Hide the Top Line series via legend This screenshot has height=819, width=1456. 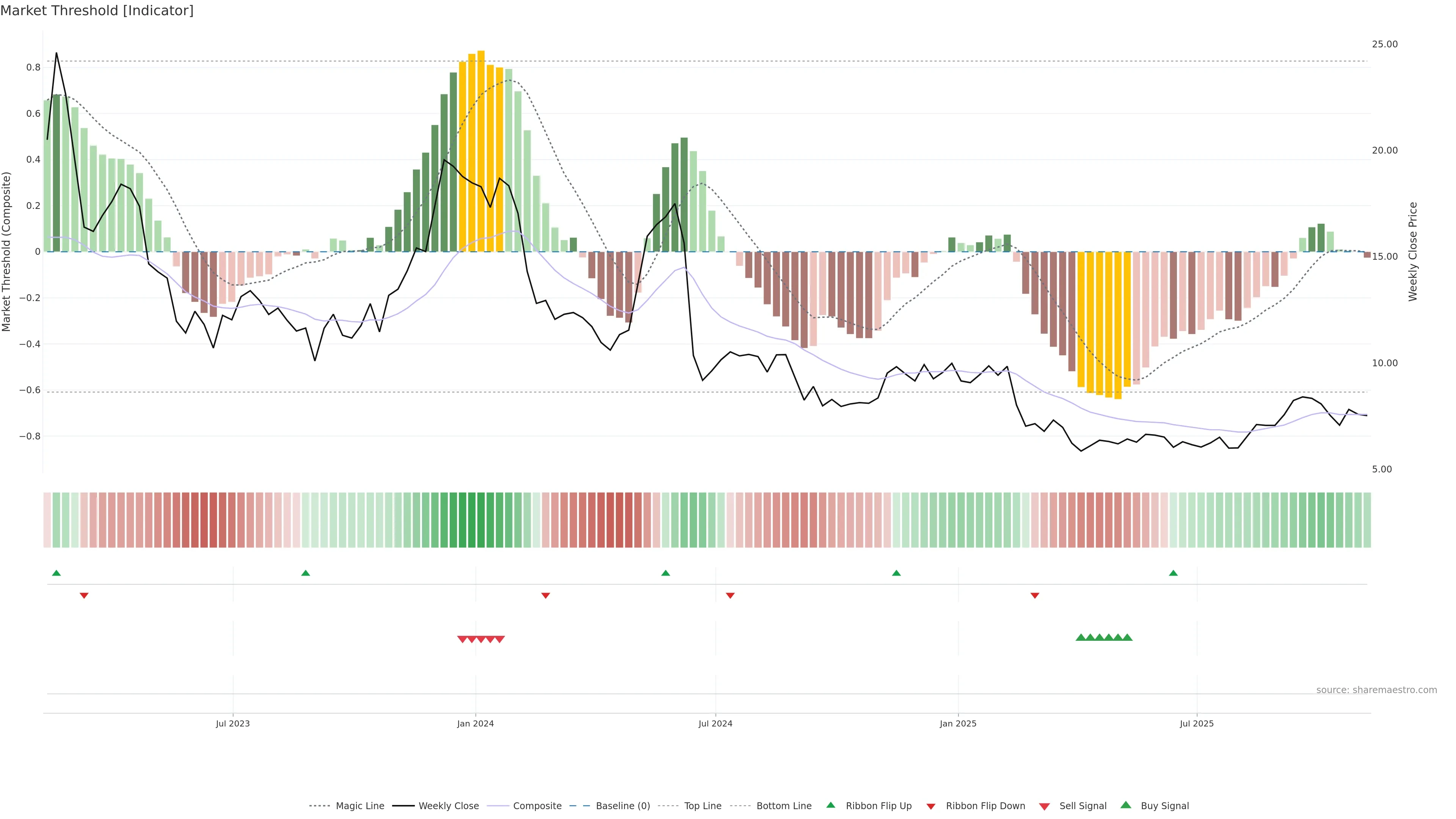click(x=703, y=806)
